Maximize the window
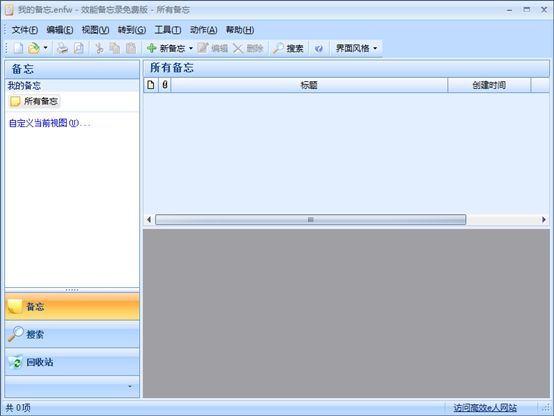 (526, 10)
